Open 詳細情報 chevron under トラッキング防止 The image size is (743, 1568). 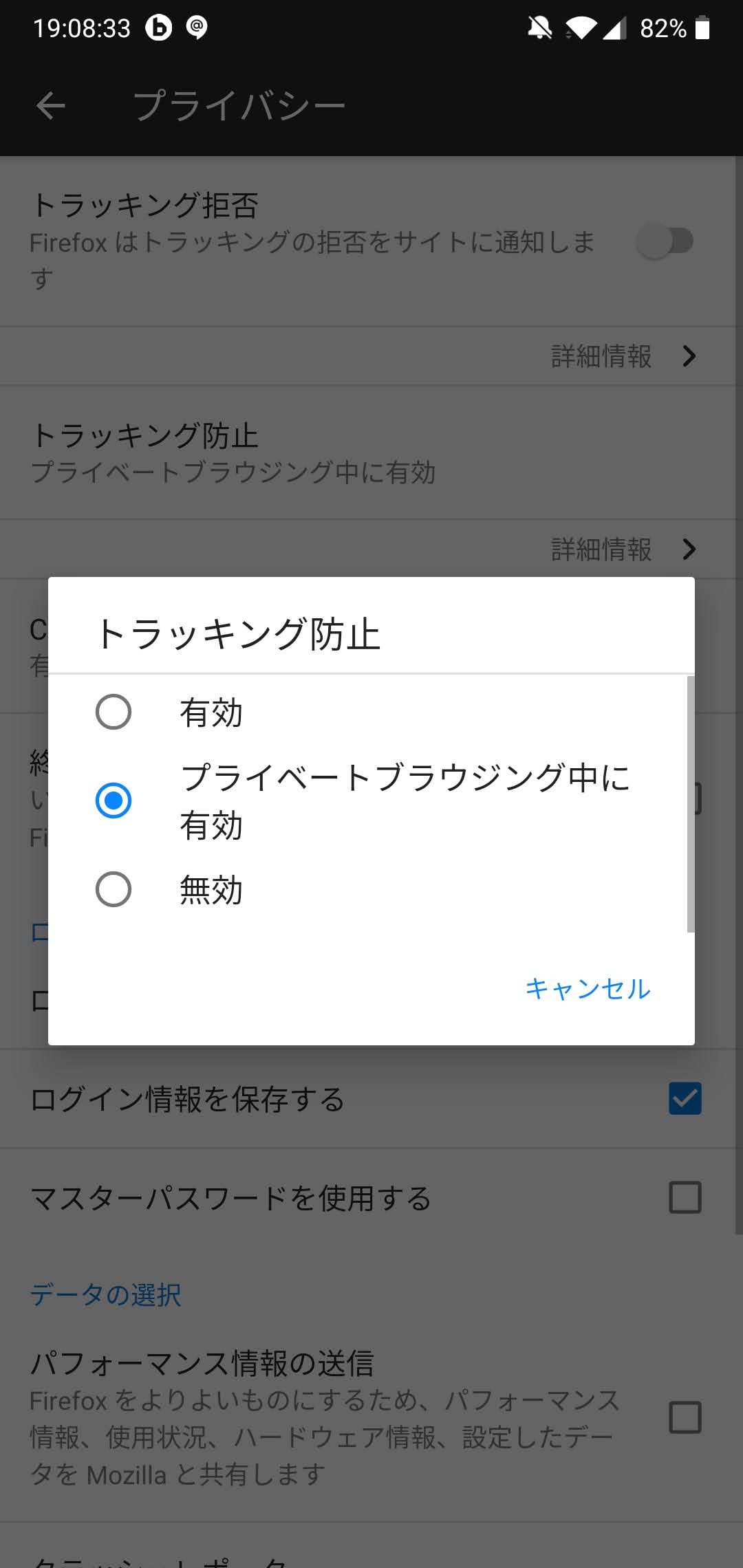coord(689,549)
